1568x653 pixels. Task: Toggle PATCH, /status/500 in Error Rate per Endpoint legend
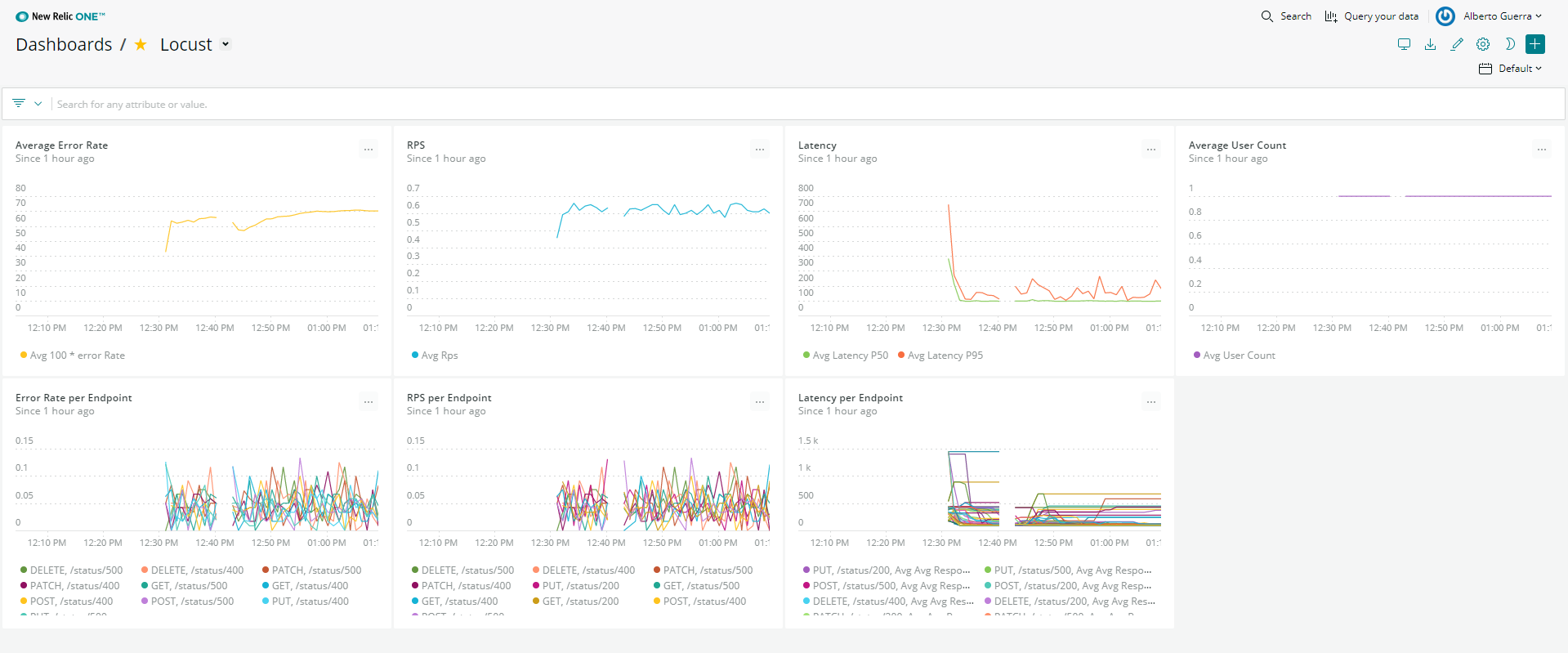pos(311,570)
